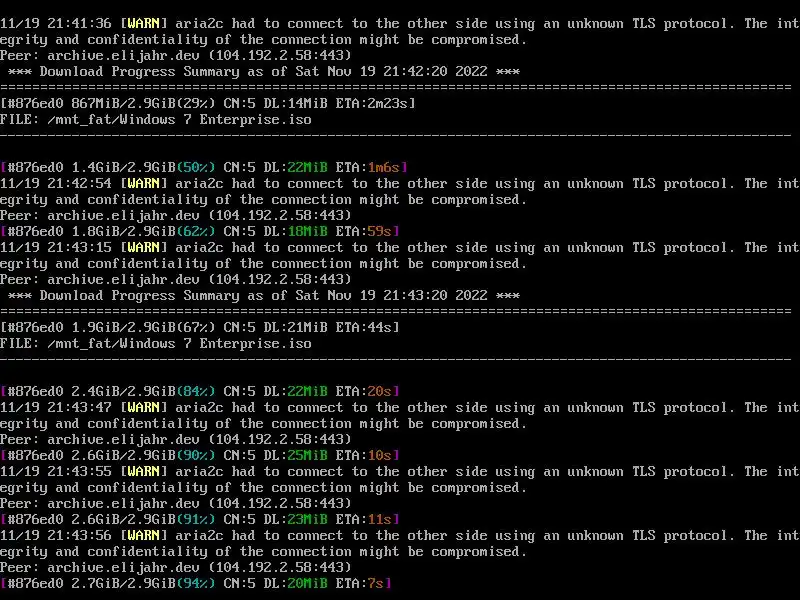Click the 11/19 21:42:54 timestamp
800x600 pixels.
coord(56,184)
